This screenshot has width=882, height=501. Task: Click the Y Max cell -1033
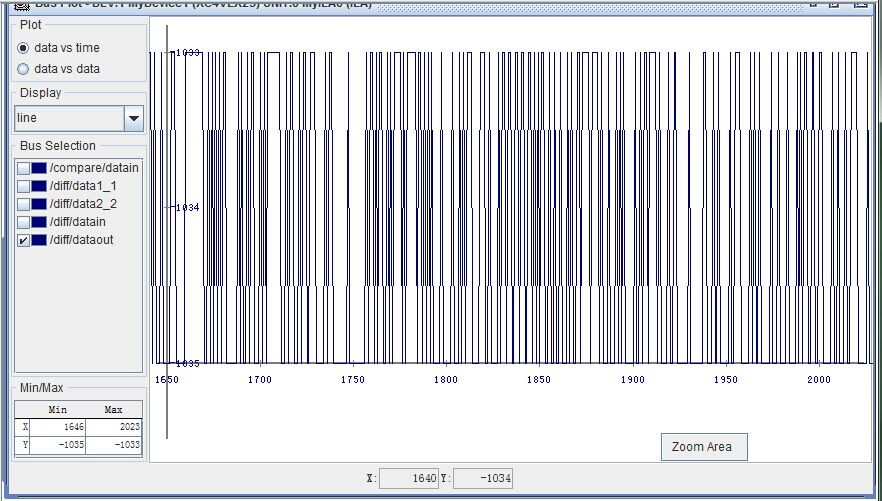[114, 445]
